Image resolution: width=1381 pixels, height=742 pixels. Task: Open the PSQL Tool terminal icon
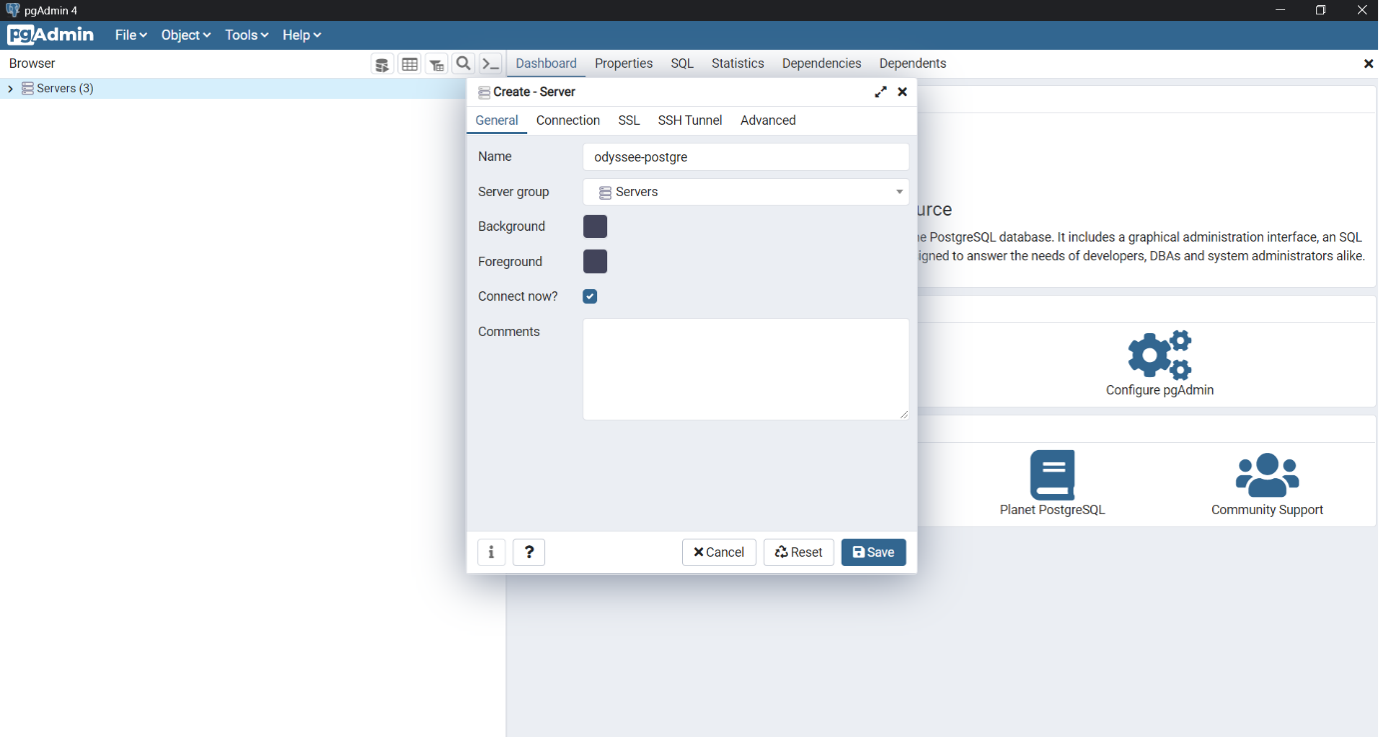click(x=490, y=64)
